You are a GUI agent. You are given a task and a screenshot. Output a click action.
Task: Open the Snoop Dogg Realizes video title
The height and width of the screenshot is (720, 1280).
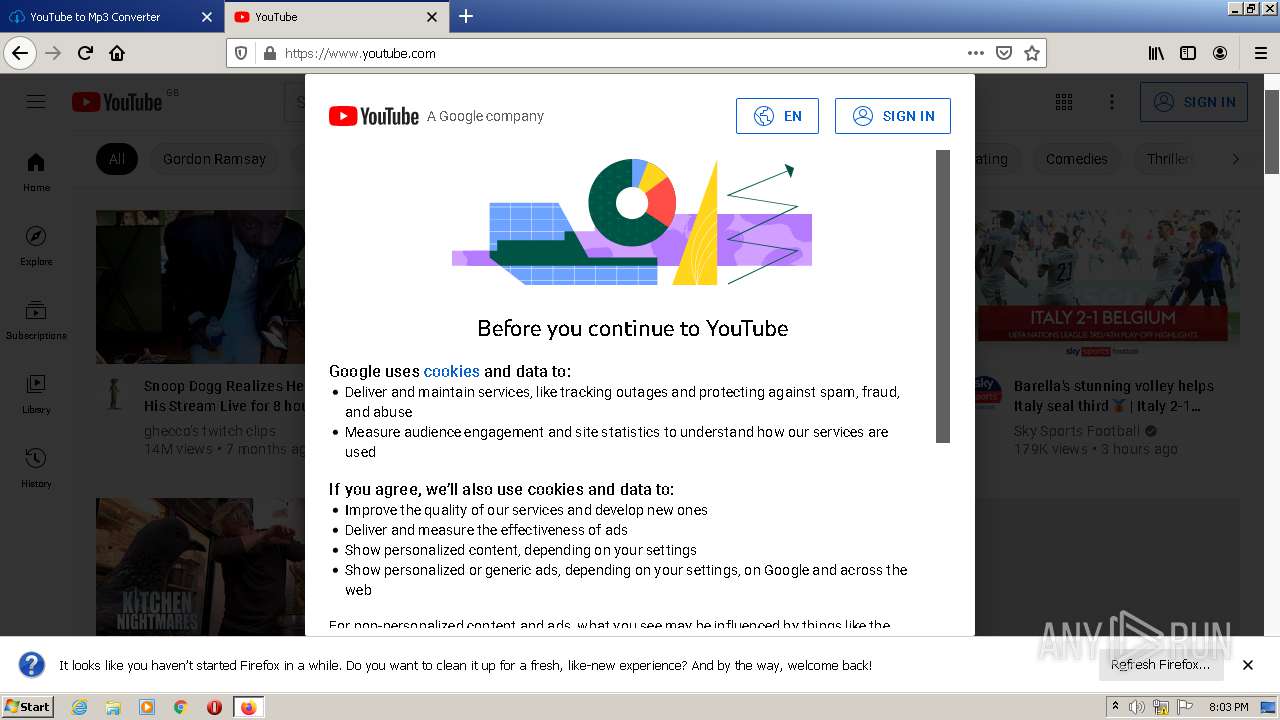click(x=224, y=396)
